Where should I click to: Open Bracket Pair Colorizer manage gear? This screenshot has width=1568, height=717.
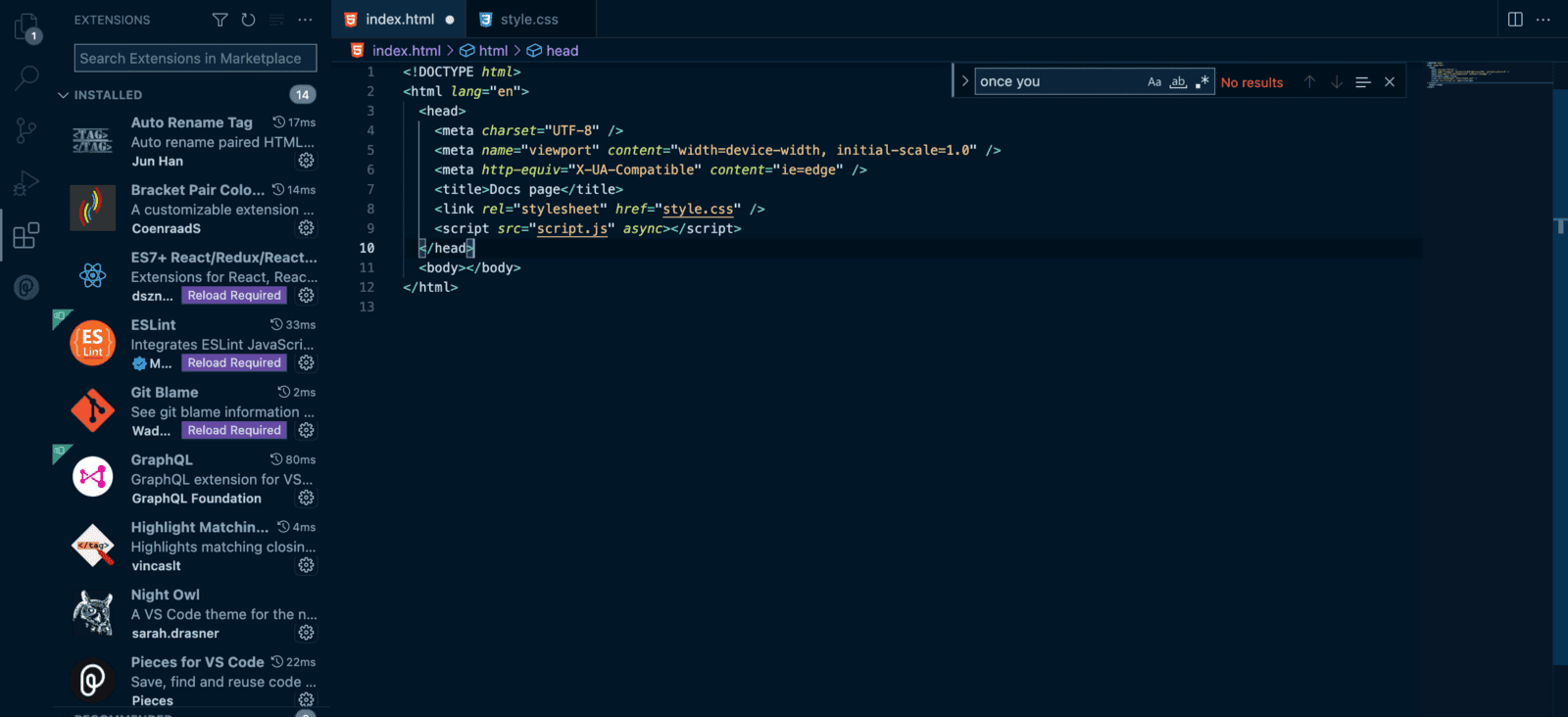[x=307, y=228]
